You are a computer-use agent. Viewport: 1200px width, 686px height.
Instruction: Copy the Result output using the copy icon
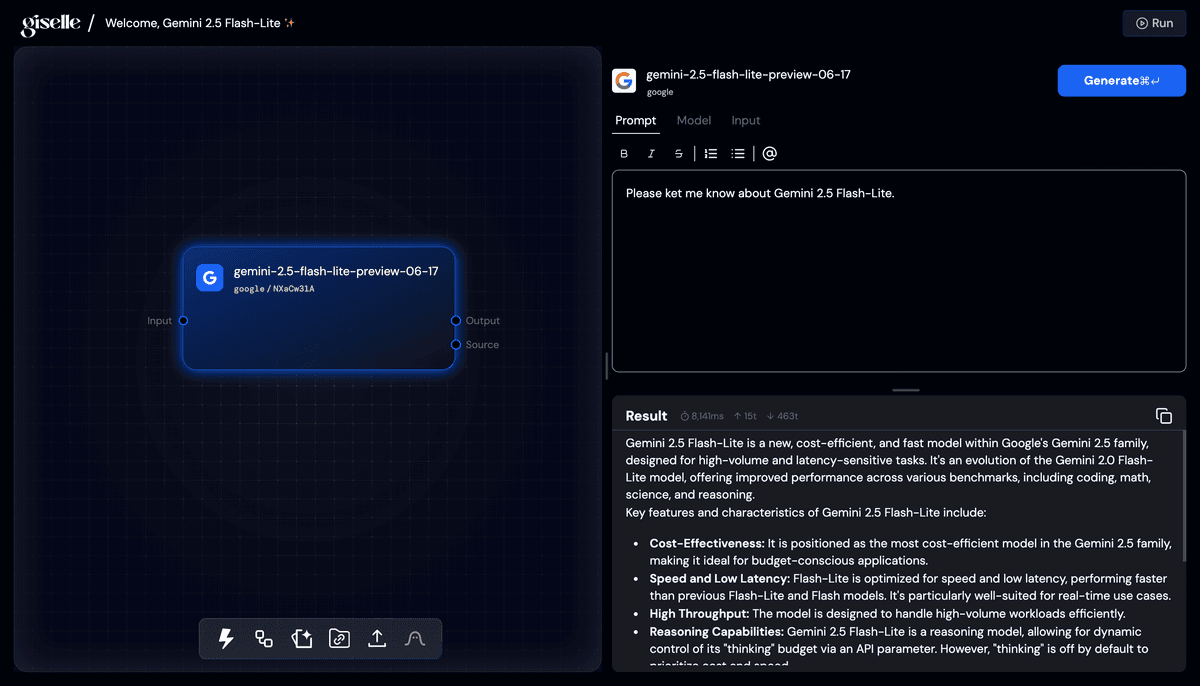(1163, 415)
